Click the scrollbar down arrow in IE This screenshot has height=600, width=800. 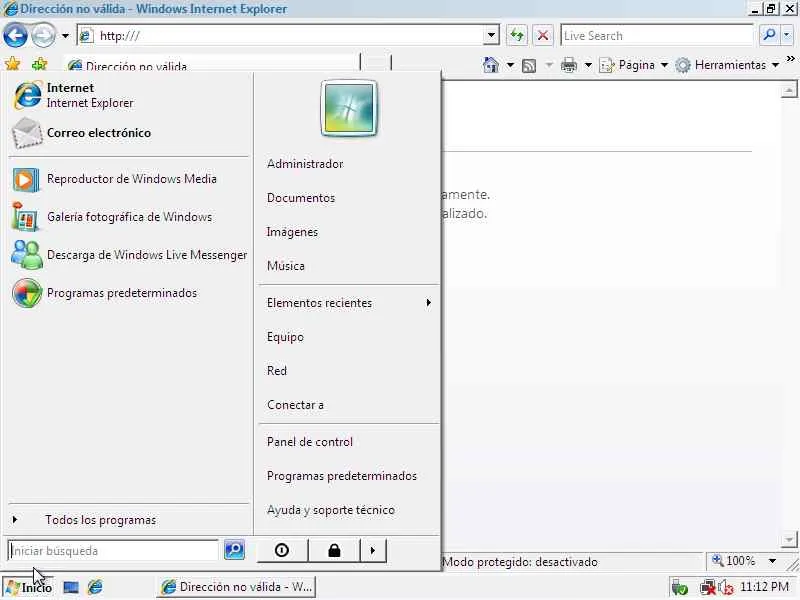pos(789,539)
